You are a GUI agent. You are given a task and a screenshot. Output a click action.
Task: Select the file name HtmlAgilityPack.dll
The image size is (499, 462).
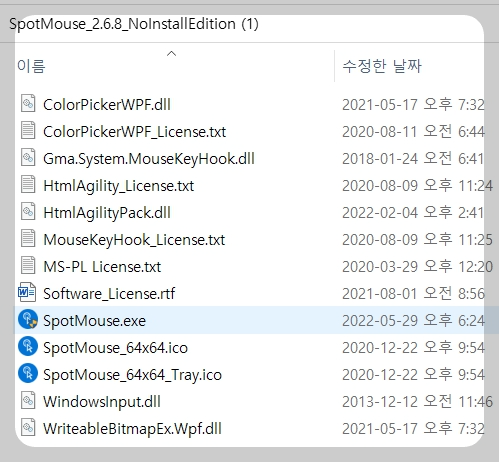point(107,213)
